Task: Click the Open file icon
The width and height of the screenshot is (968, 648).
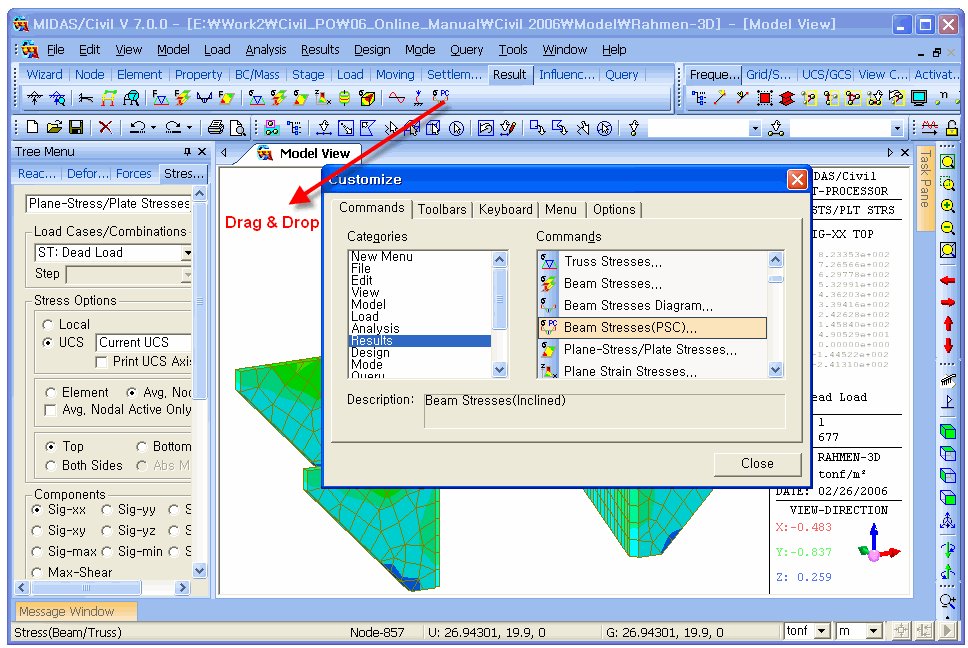Action: point(53,127)
